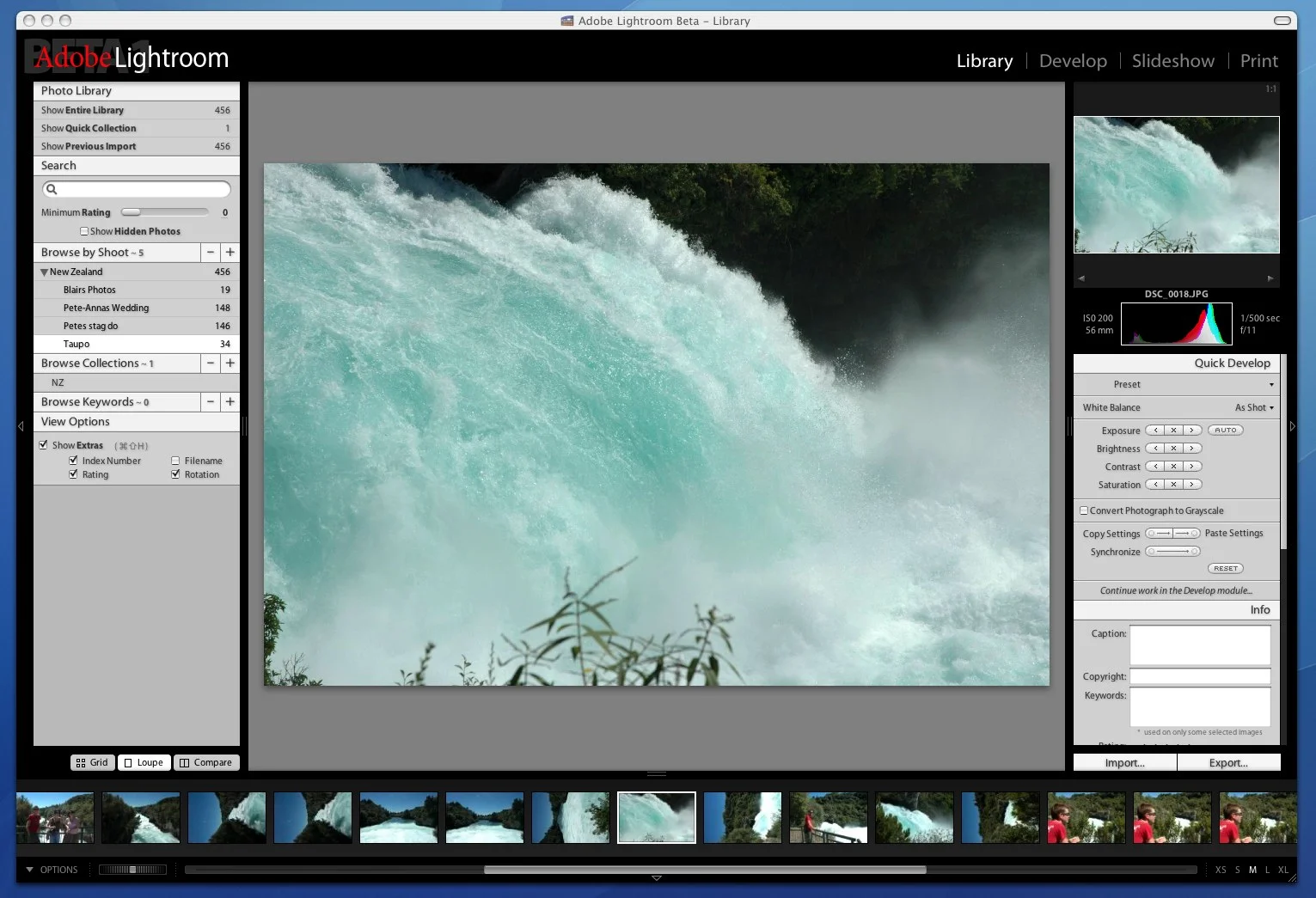Go to next photo under navigator preview
Image resolution: width=1316 pixels, height=898 pixels.
click(1270, 278)
